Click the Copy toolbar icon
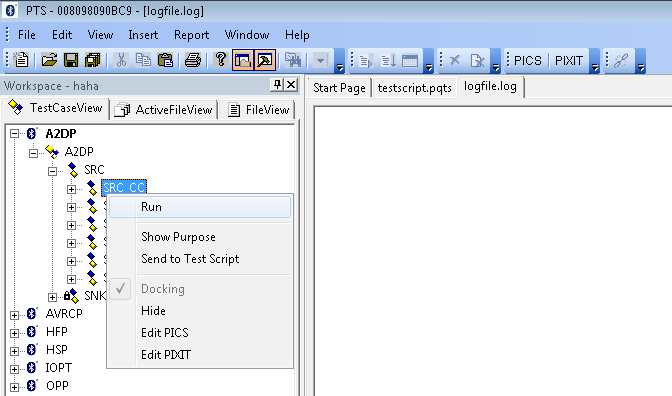The image size is (672, 396). click(x=143, y=60)
